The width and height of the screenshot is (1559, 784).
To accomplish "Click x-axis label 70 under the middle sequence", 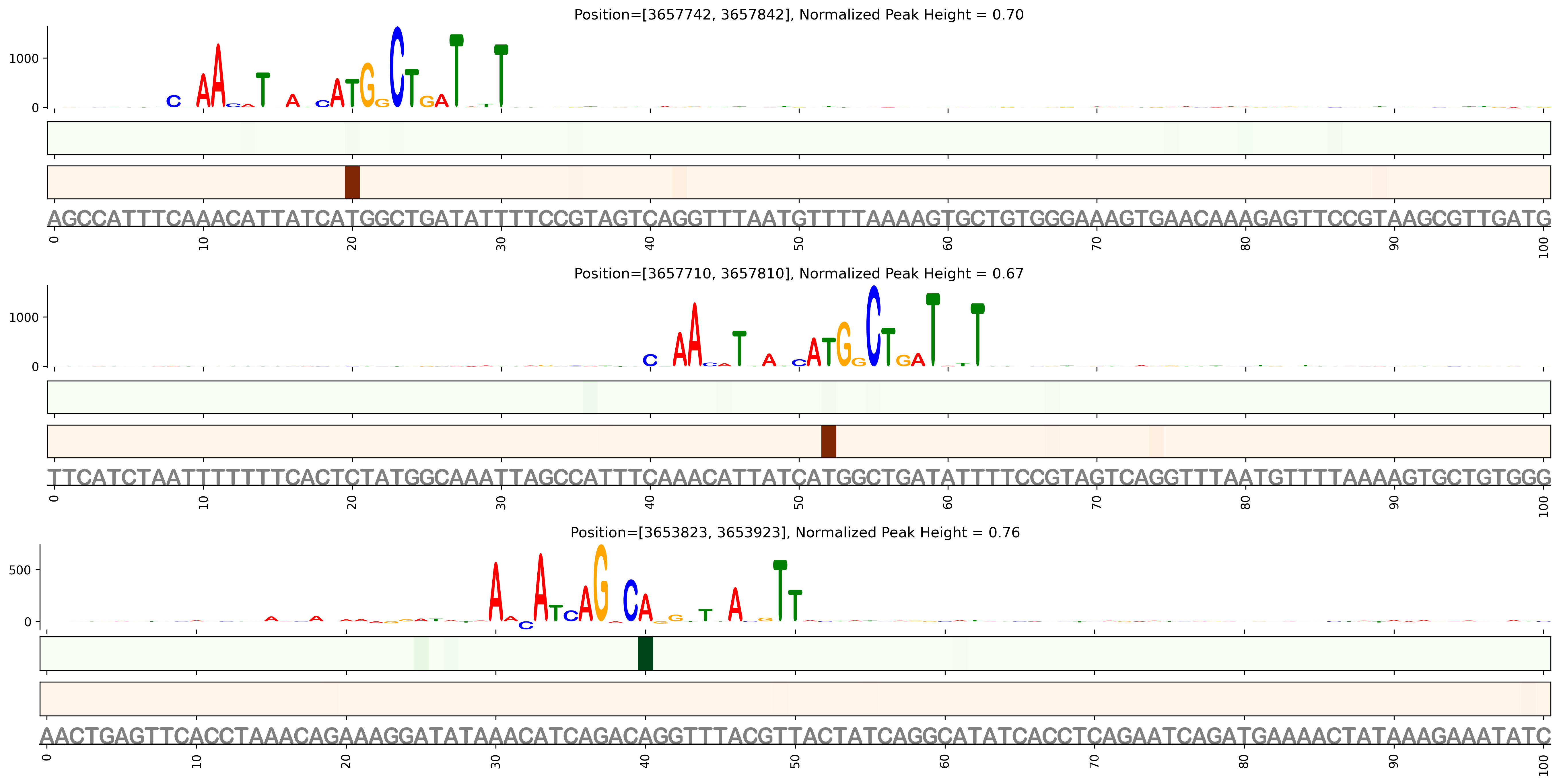I will pos(1097,502).
